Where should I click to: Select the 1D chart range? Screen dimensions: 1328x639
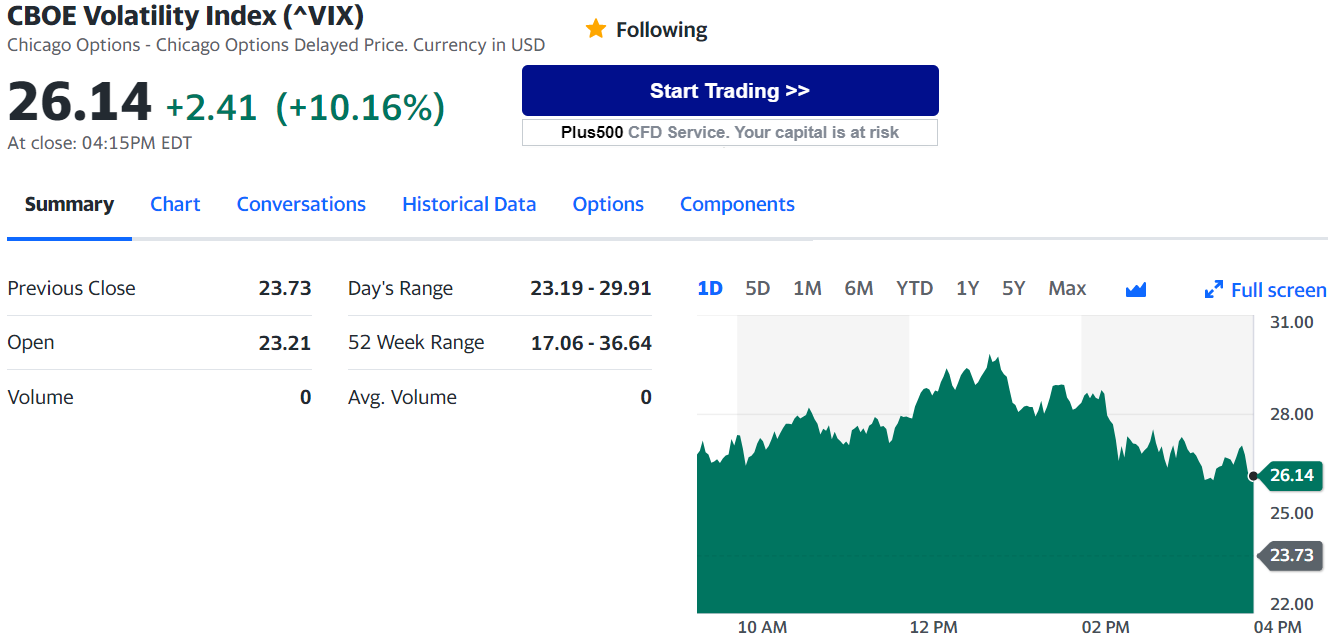pos(710,288)
